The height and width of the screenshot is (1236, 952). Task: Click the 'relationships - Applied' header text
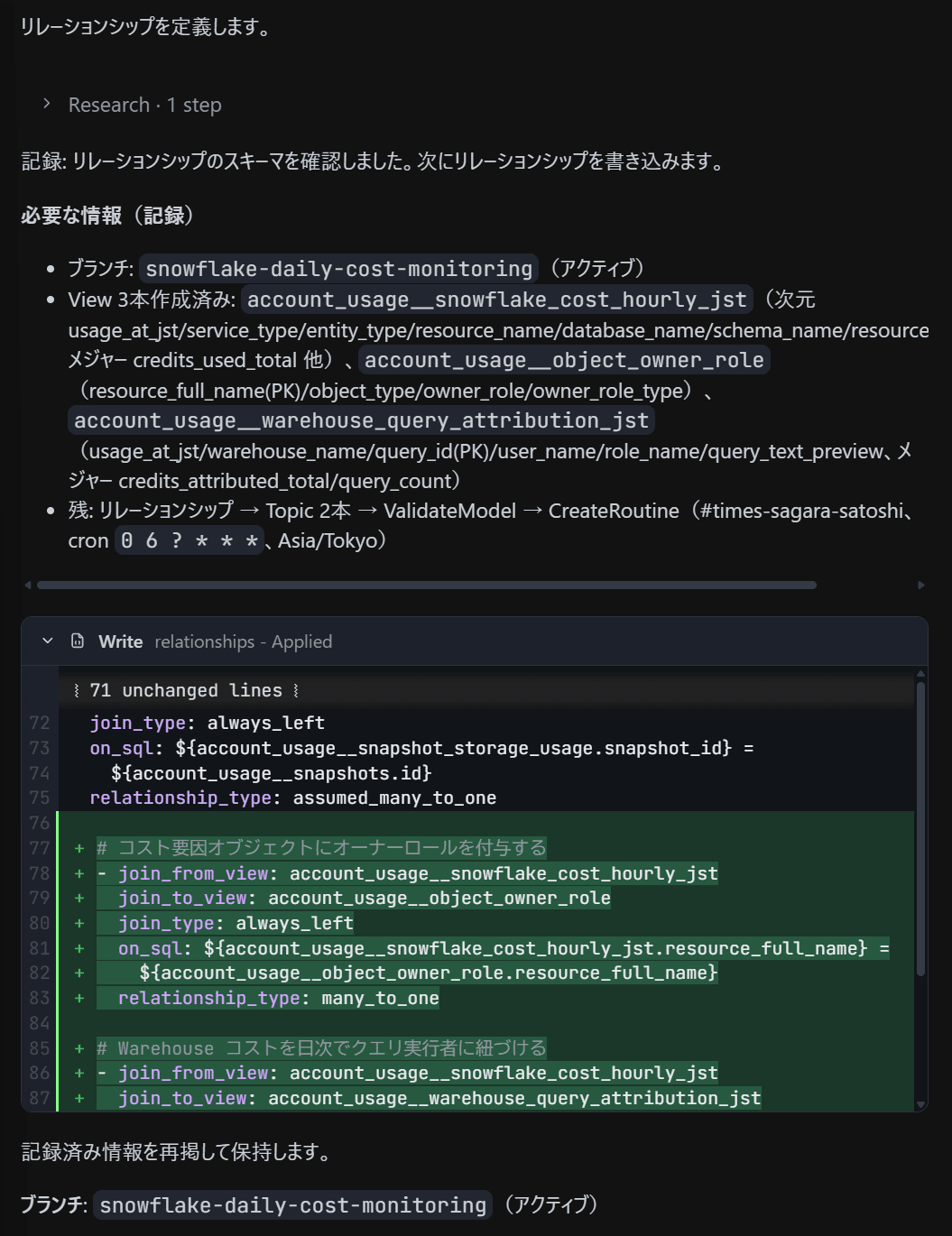click(243, 641)
